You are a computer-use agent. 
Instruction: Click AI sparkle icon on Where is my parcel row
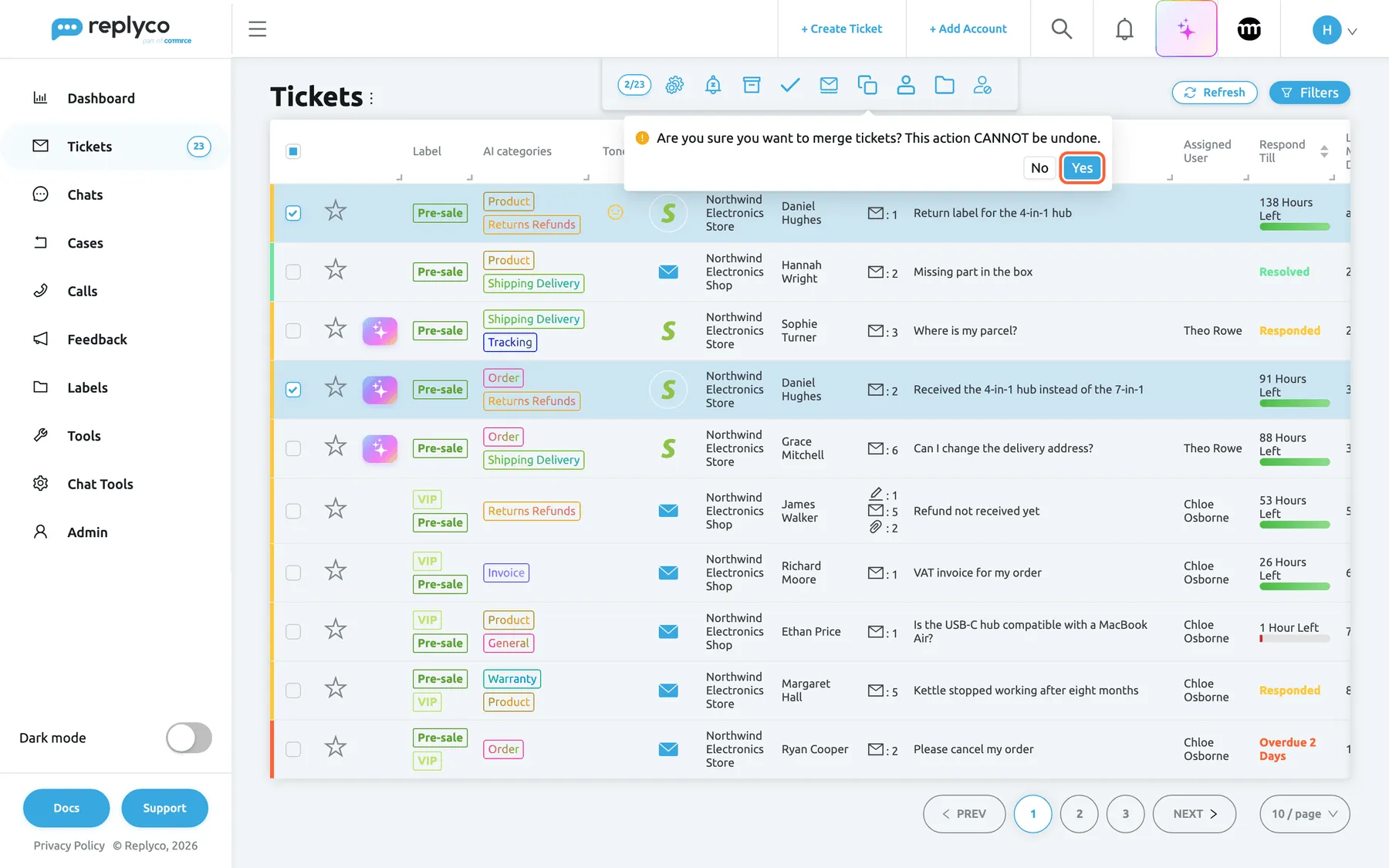(x=380, y=331)
